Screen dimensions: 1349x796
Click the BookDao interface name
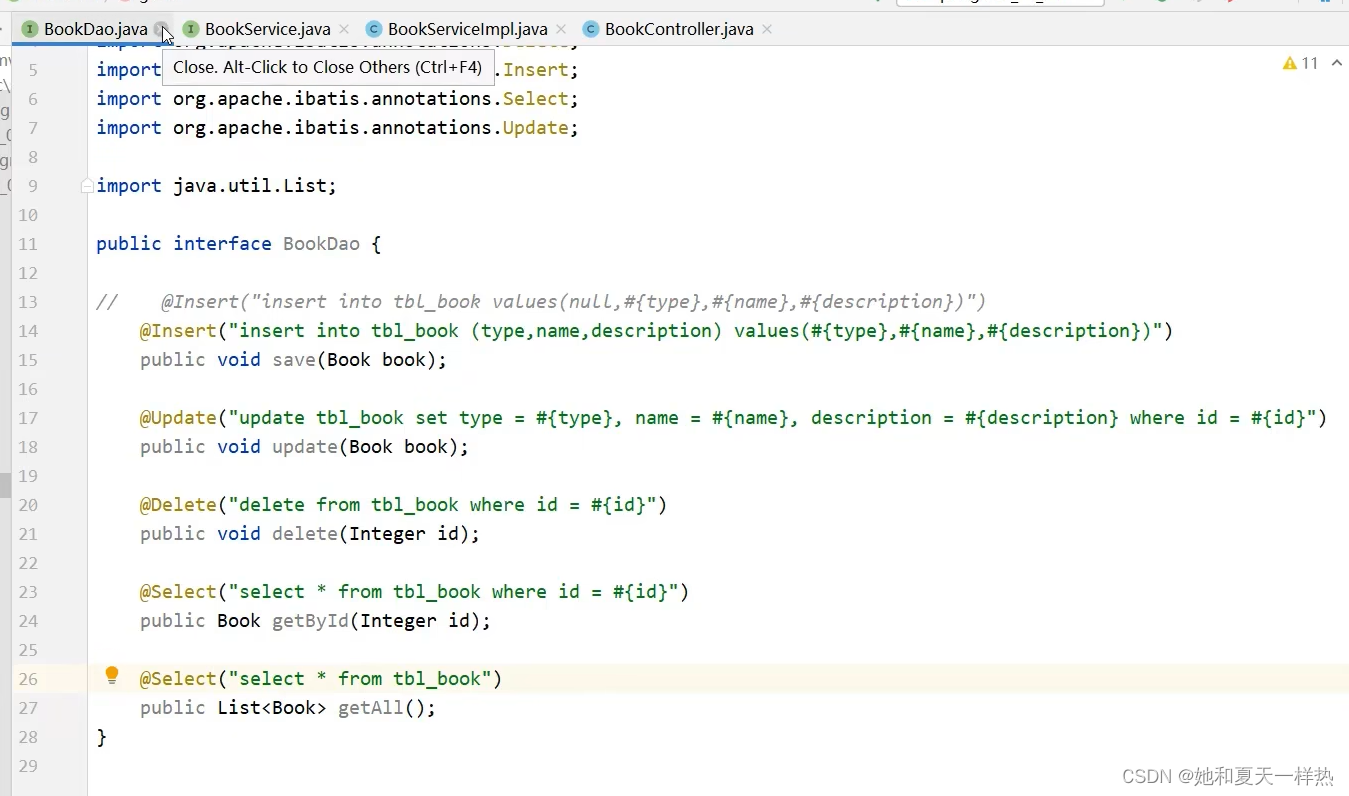pos(321,244)
